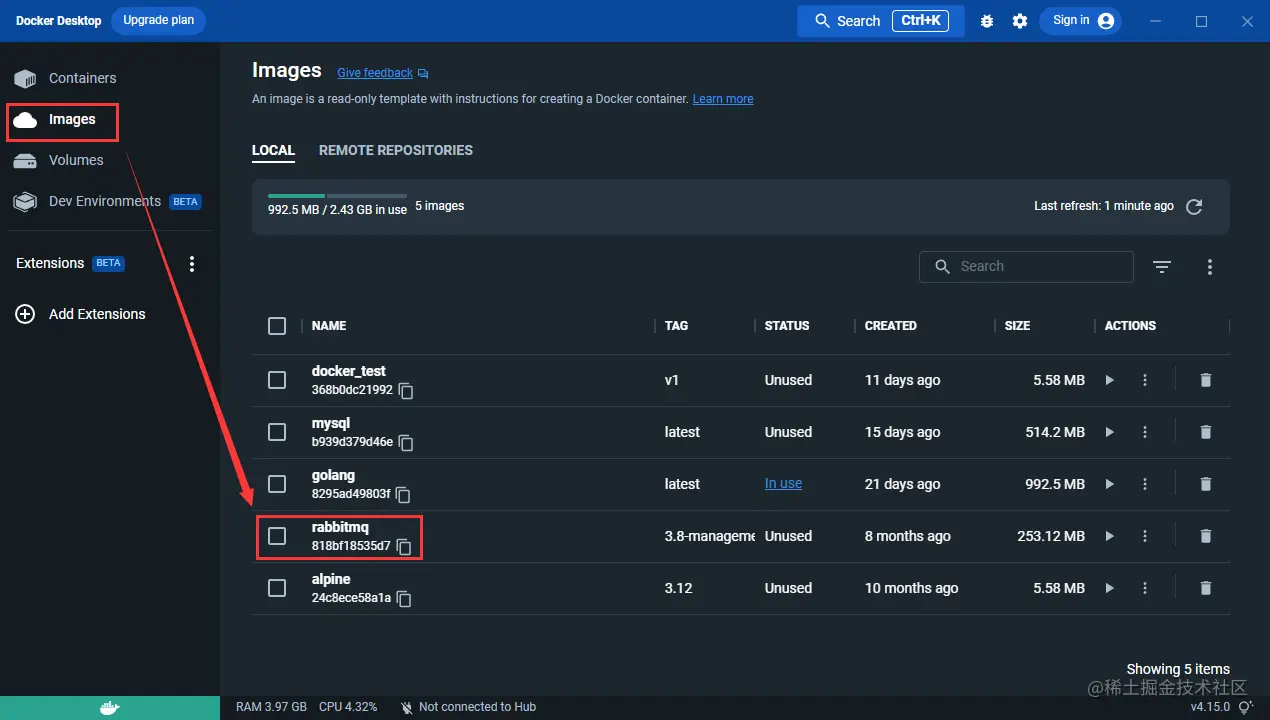Screen dimensions: 1270x720
Task: Open the Learn more link
Action: (723, 99)
